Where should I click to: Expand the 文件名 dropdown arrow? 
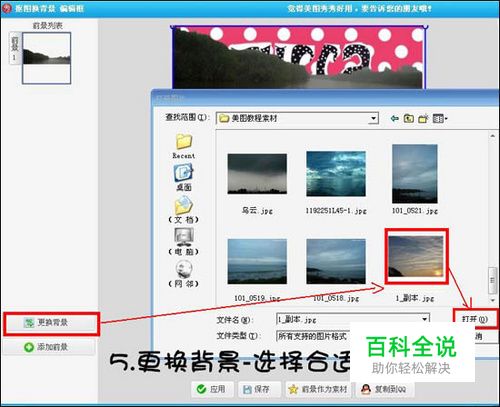pos(425,319)
